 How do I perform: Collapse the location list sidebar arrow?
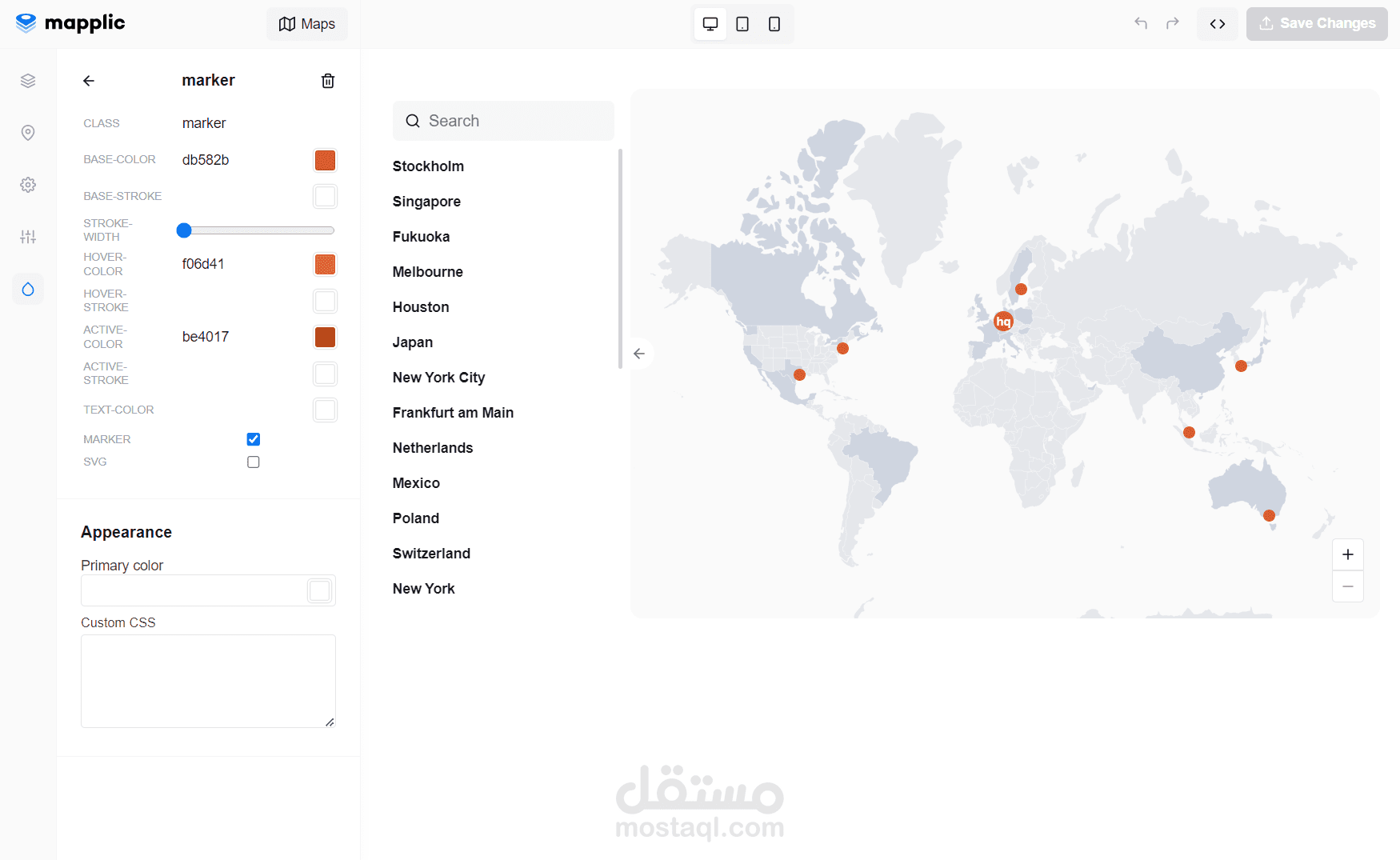coord(639,354)
